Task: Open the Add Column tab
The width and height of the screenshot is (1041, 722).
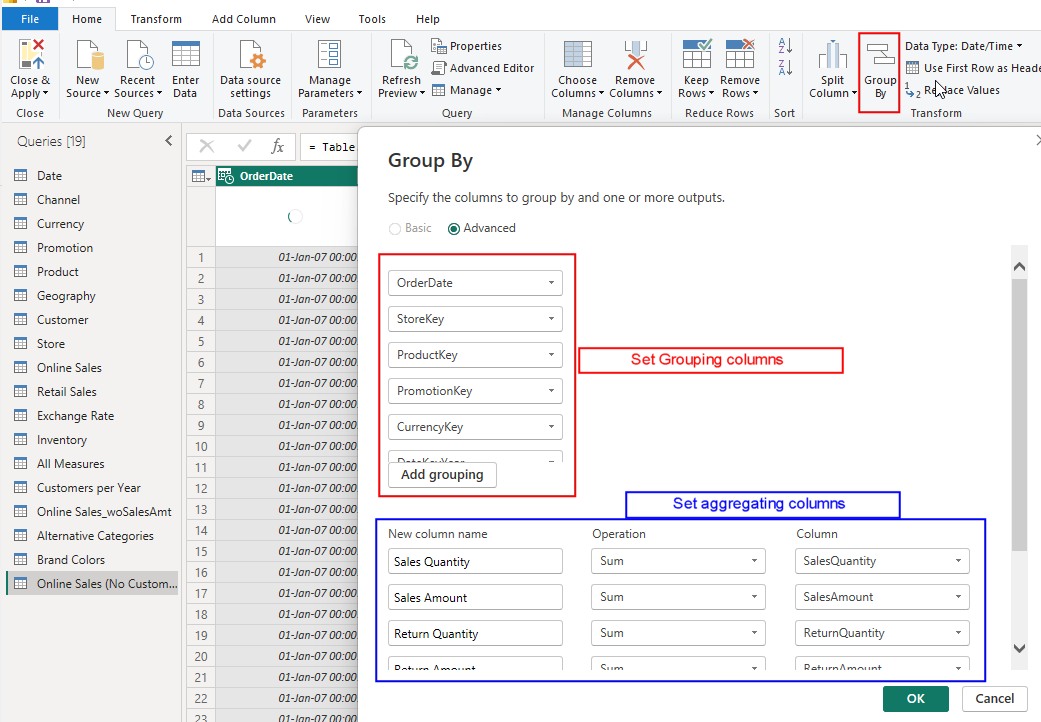Action: point(243,19)
